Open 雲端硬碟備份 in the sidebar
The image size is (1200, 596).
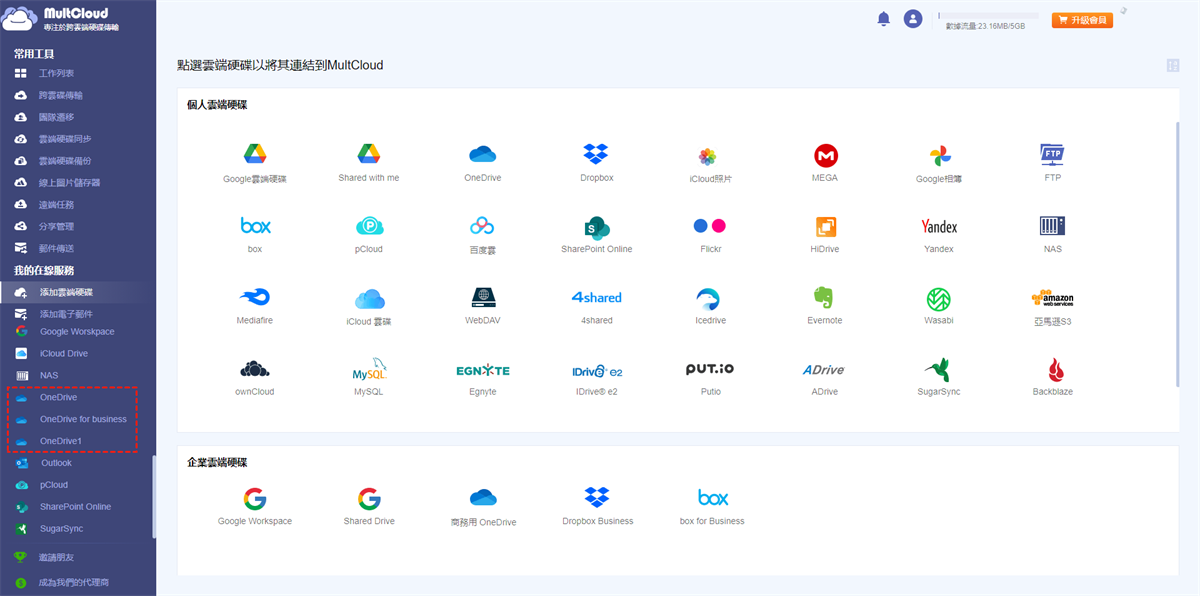click(64, 161)
